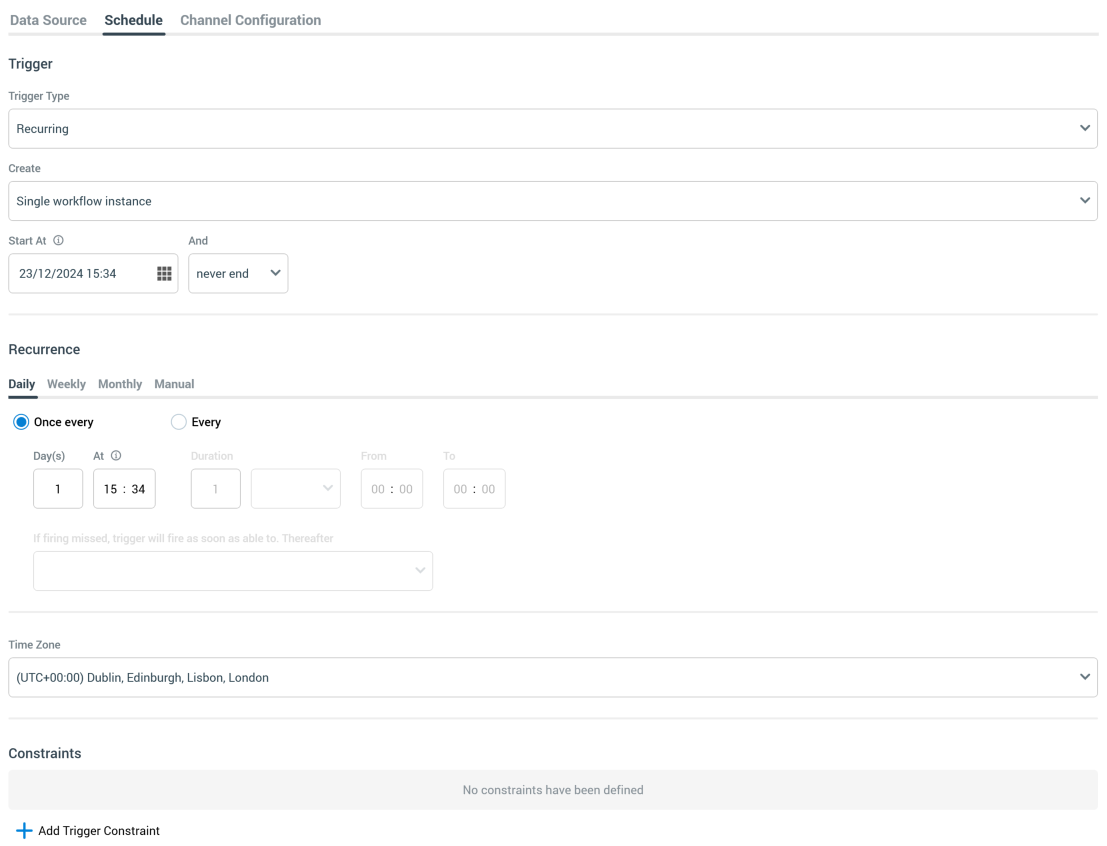Open the never end dropdown
Viewport: 1107px width, 846px height.
tap(238, 274)
